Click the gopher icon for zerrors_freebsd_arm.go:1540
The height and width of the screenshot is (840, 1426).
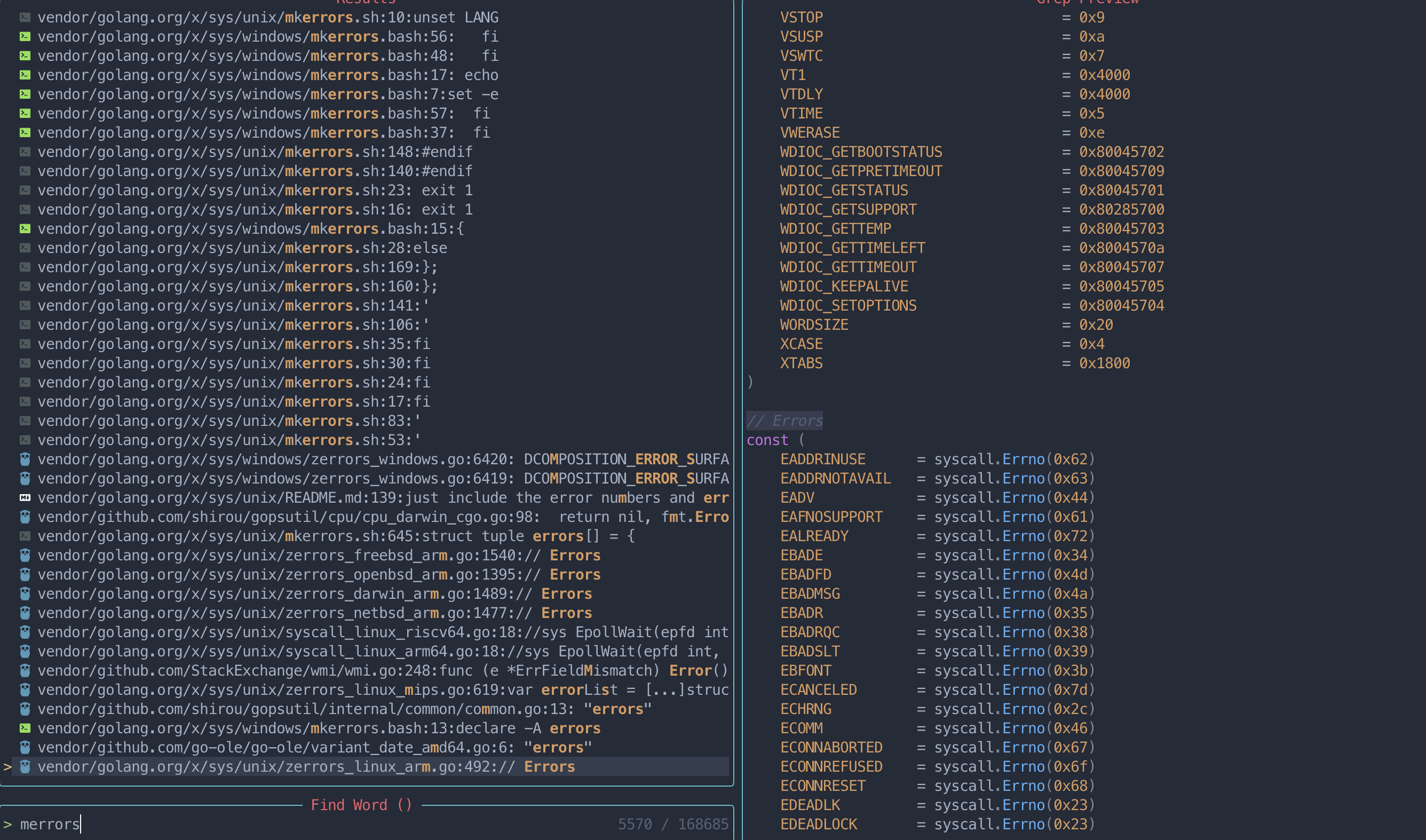click(25, 555)
